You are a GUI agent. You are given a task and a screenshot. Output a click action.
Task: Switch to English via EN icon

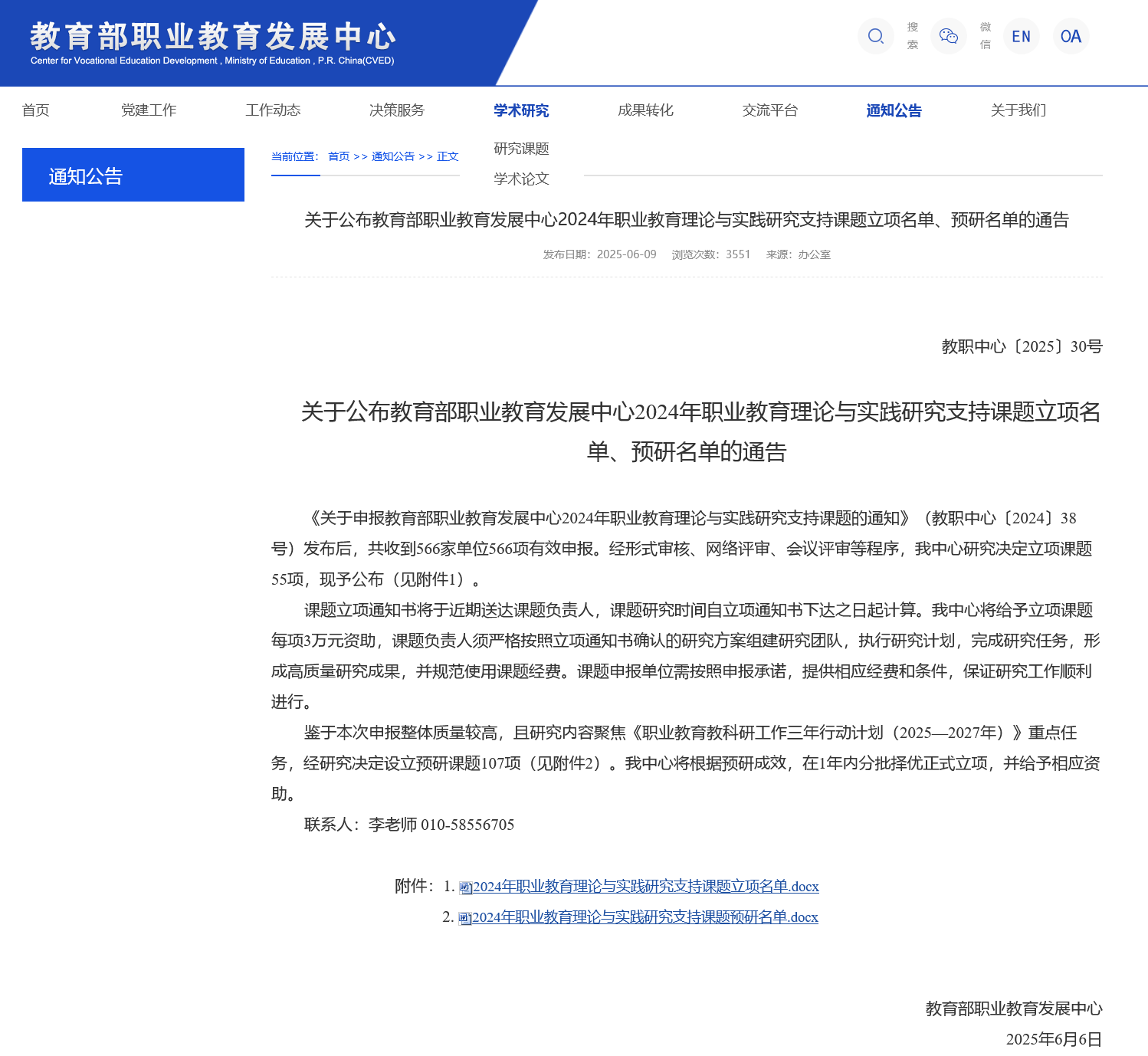[x=1021, y=36]
